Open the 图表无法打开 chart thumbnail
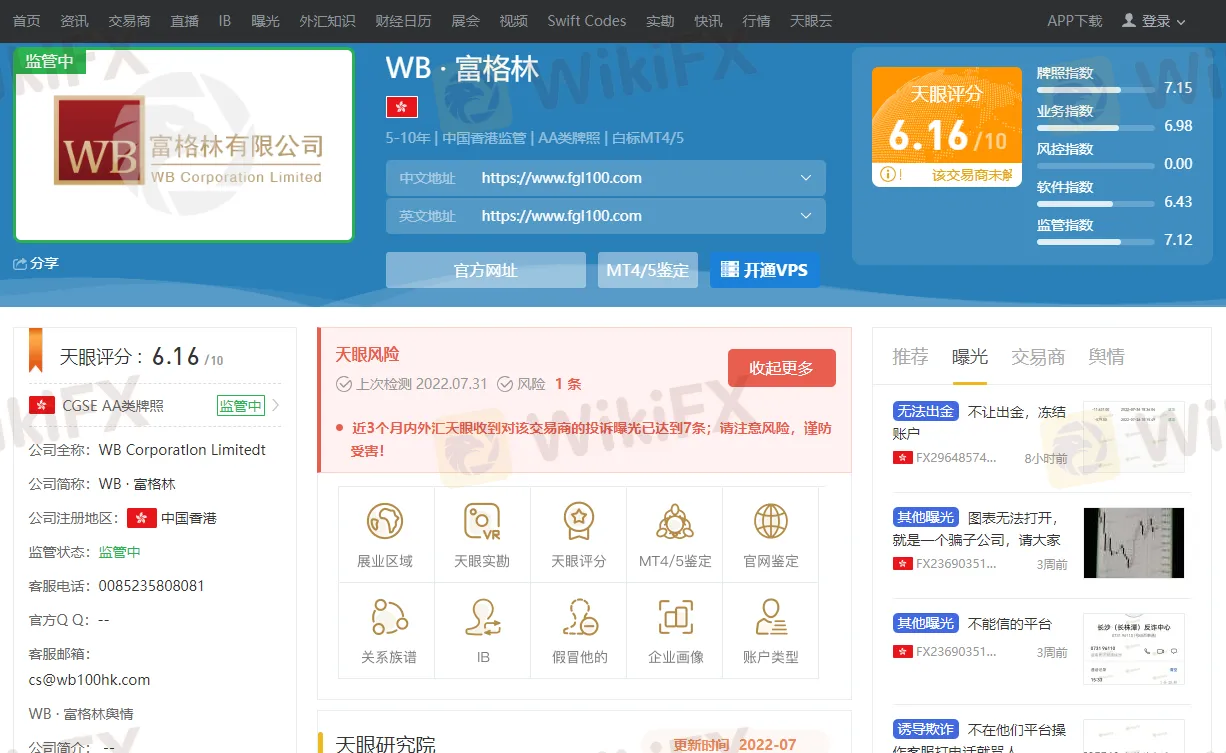1226x753 pixels. tap(1133, 543)
